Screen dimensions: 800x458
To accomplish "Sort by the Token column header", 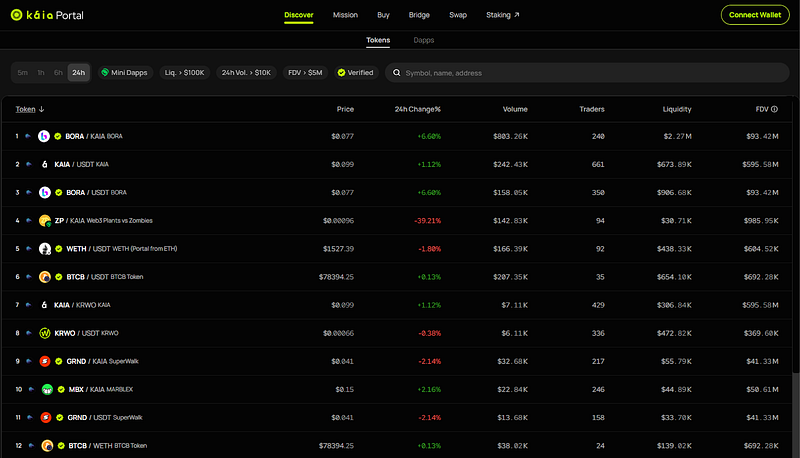I will point(26,109).
